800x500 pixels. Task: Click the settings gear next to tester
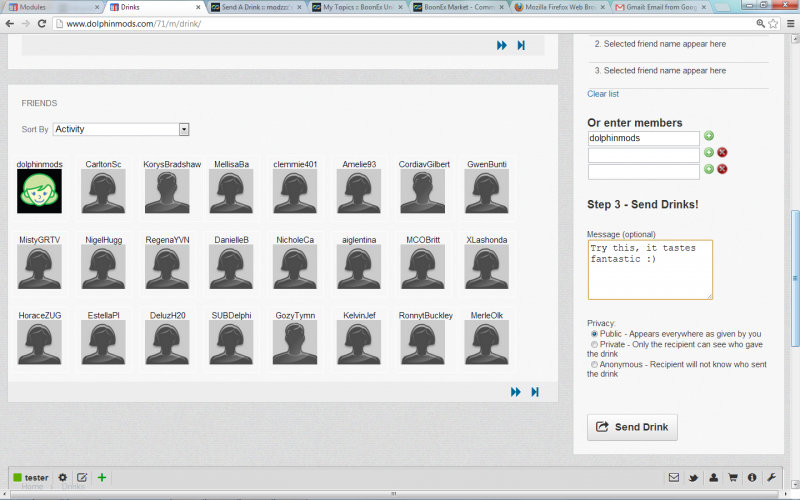[62, 478]
